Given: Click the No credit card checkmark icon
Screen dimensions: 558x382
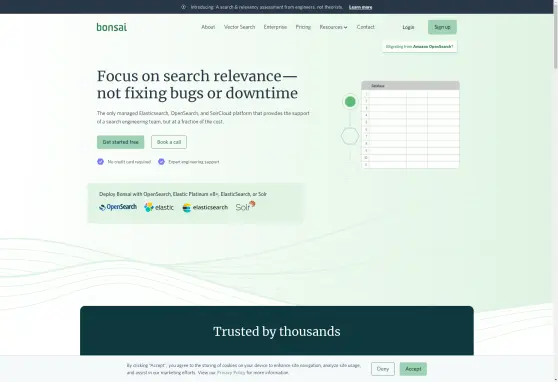Looking at the screenshot, I should [x=100, y=162].
